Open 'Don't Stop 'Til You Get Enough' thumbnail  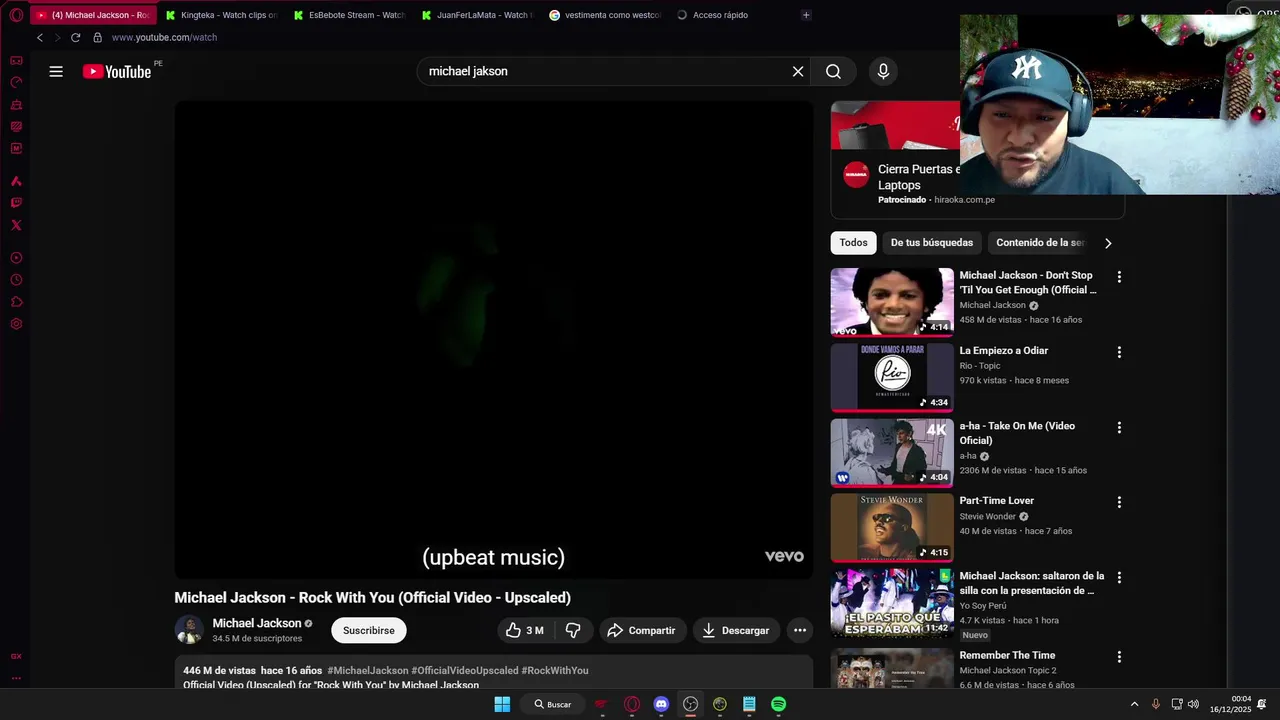(892, 302)
